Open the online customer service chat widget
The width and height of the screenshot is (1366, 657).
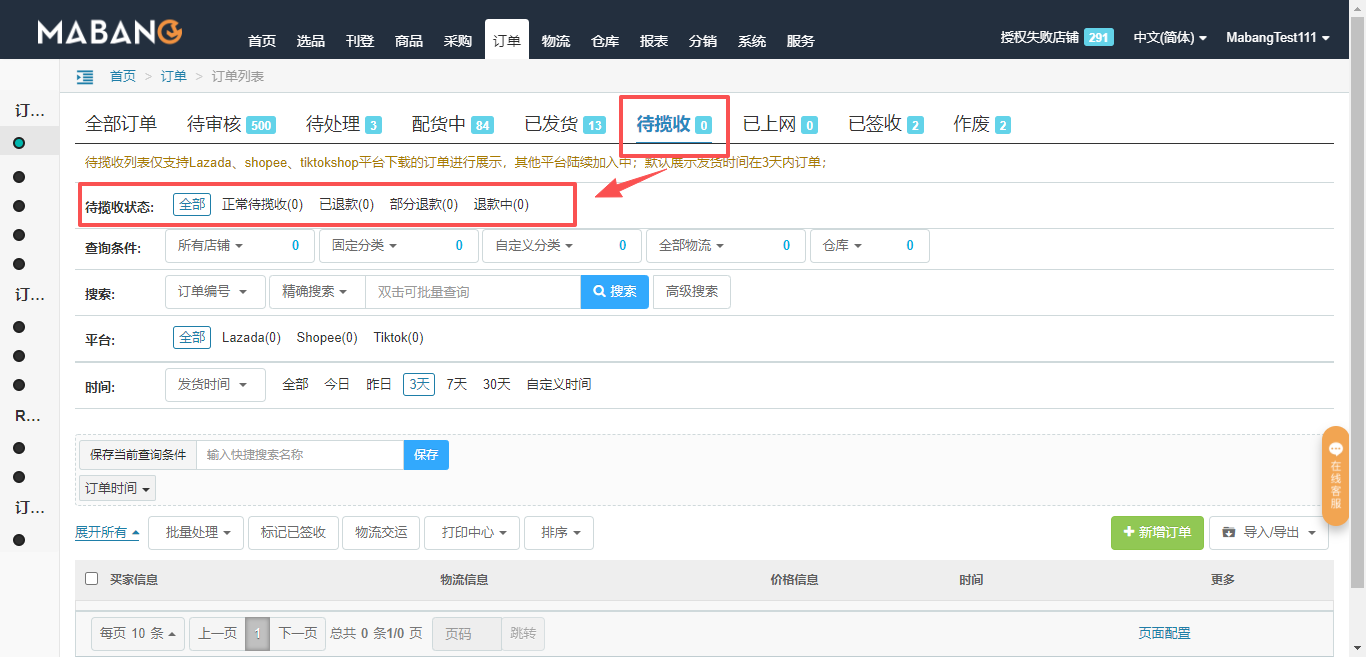pos(1335,476)
